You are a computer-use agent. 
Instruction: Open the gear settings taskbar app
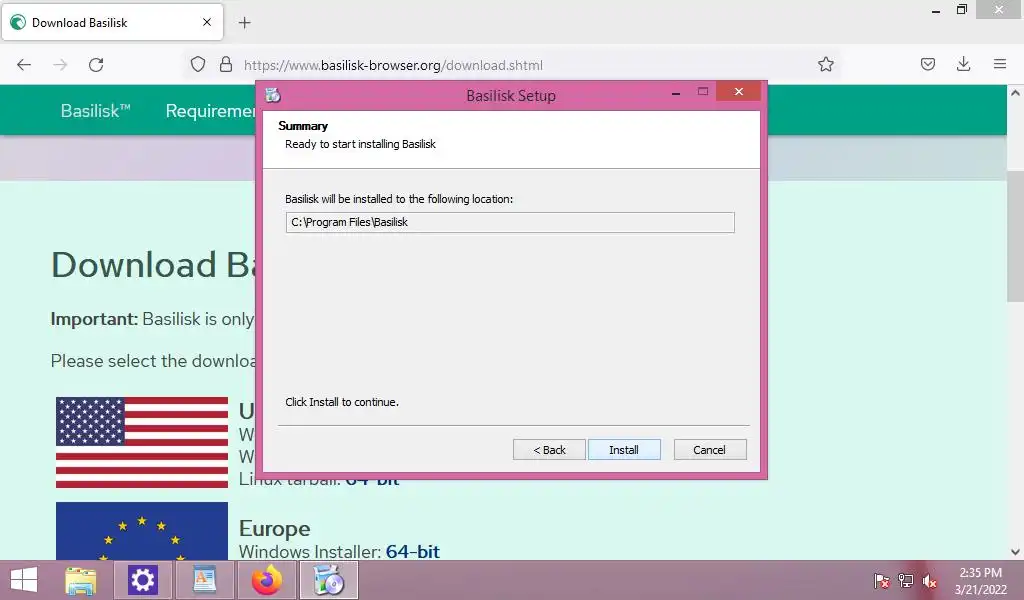coord(142,580)
